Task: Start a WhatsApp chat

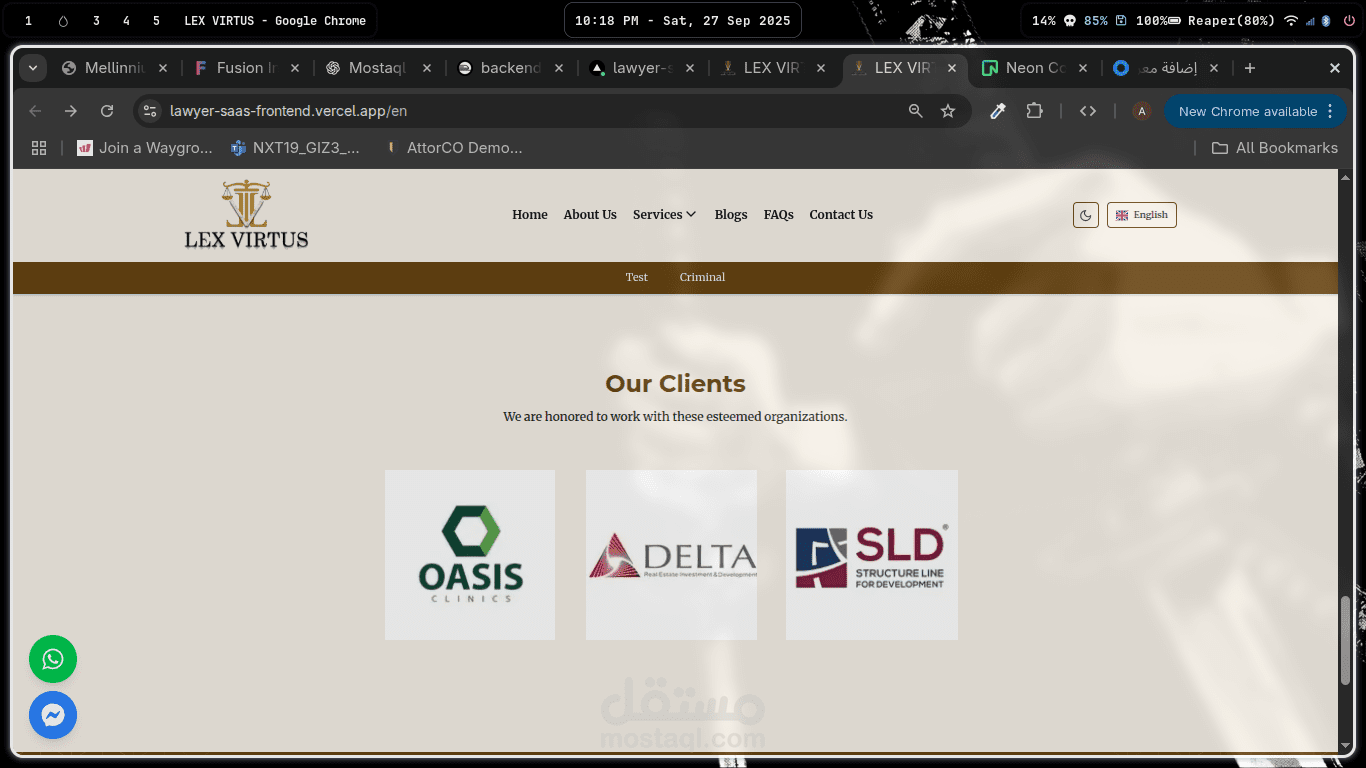Action: [53, 659]
